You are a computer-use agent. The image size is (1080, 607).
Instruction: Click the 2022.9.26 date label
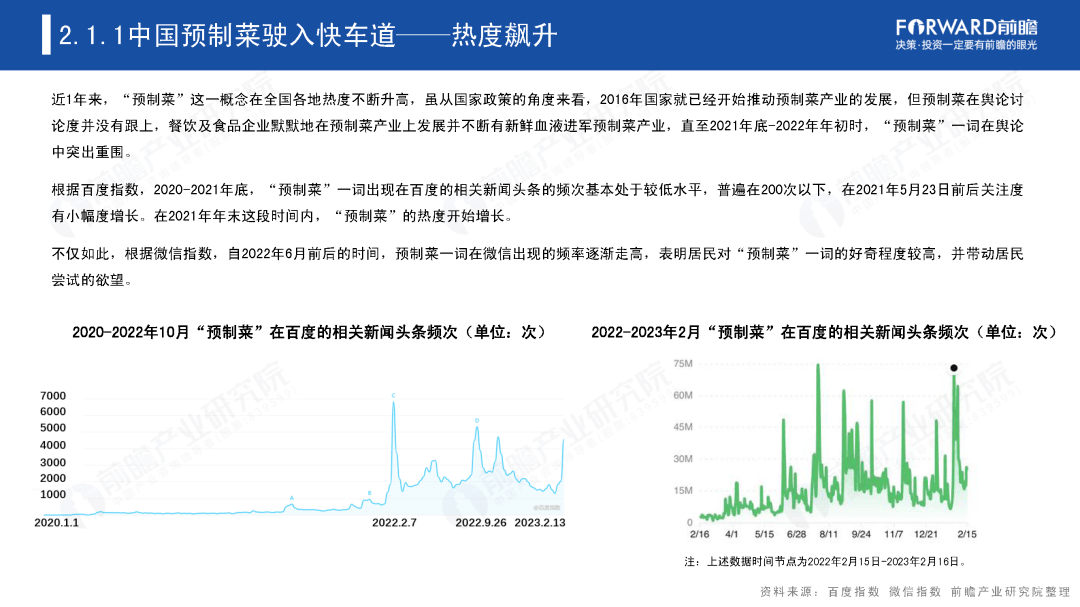(481, 523)
